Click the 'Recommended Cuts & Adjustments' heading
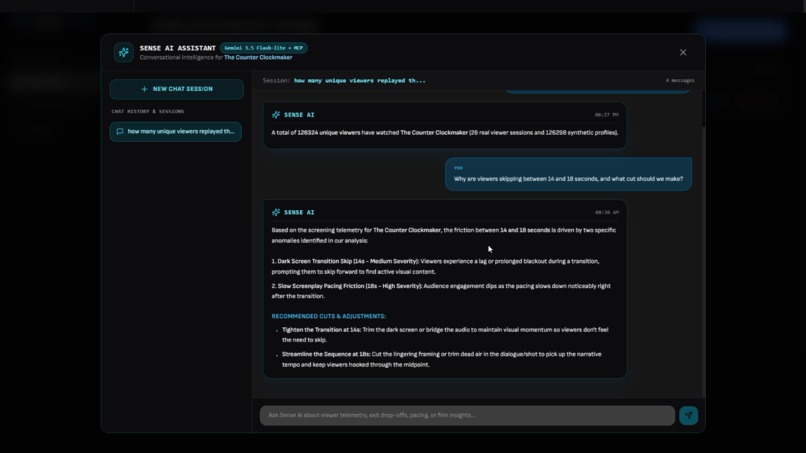Viewport: 806px width, 453px height. click(328, 316)
